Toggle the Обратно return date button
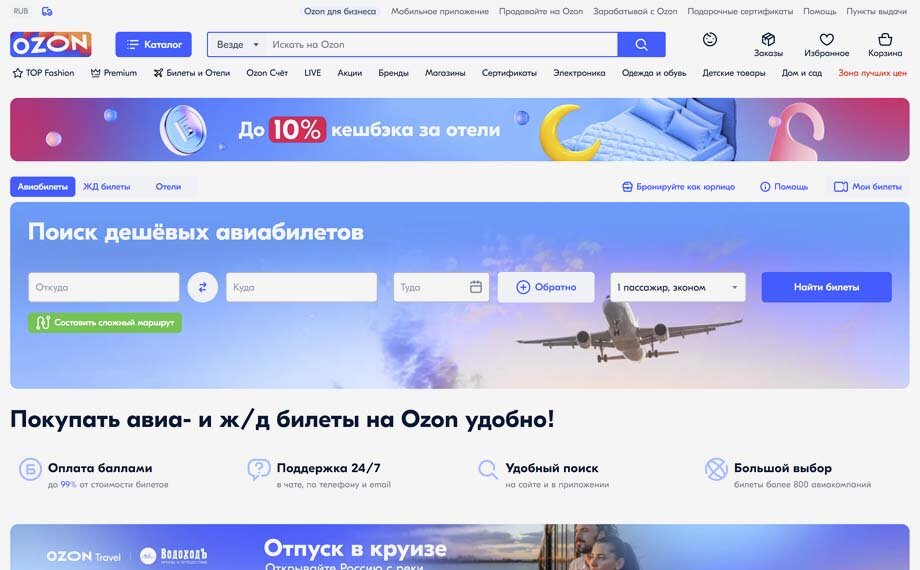The image size is (920, 570). point(546,287)
